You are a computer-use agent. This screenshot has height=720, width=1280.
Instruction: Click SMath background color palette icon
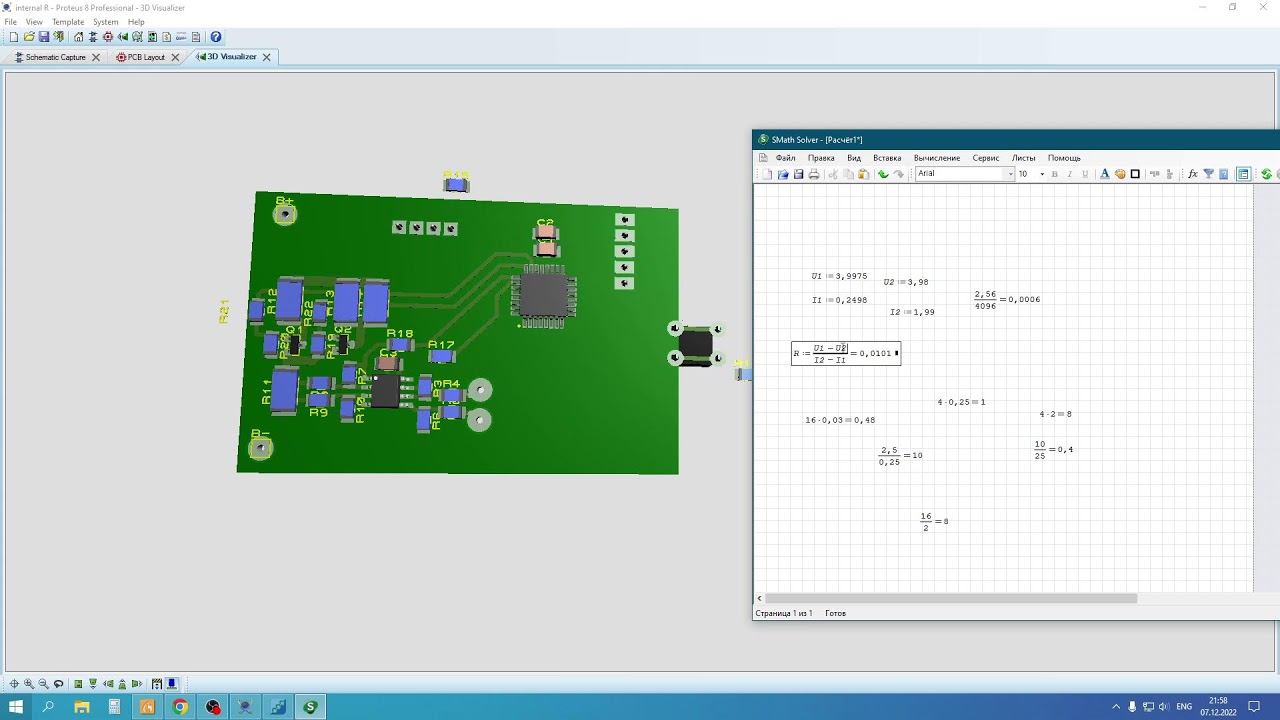click(x=1120, y=174)
